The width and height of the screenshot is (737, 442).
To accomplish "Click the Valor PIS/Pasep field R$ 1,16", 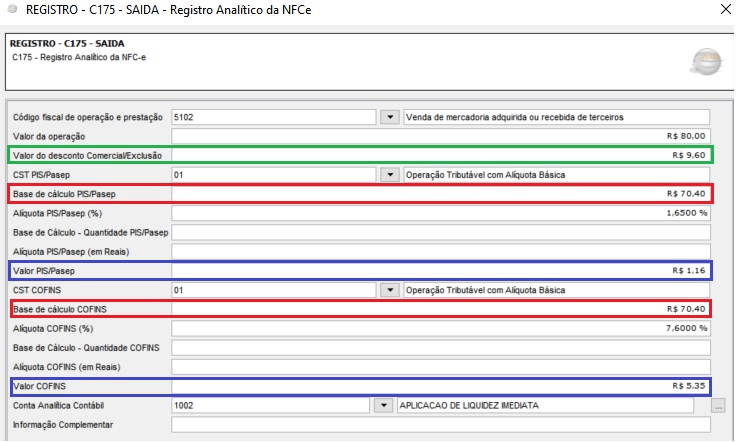I will [x=441, y=271].
